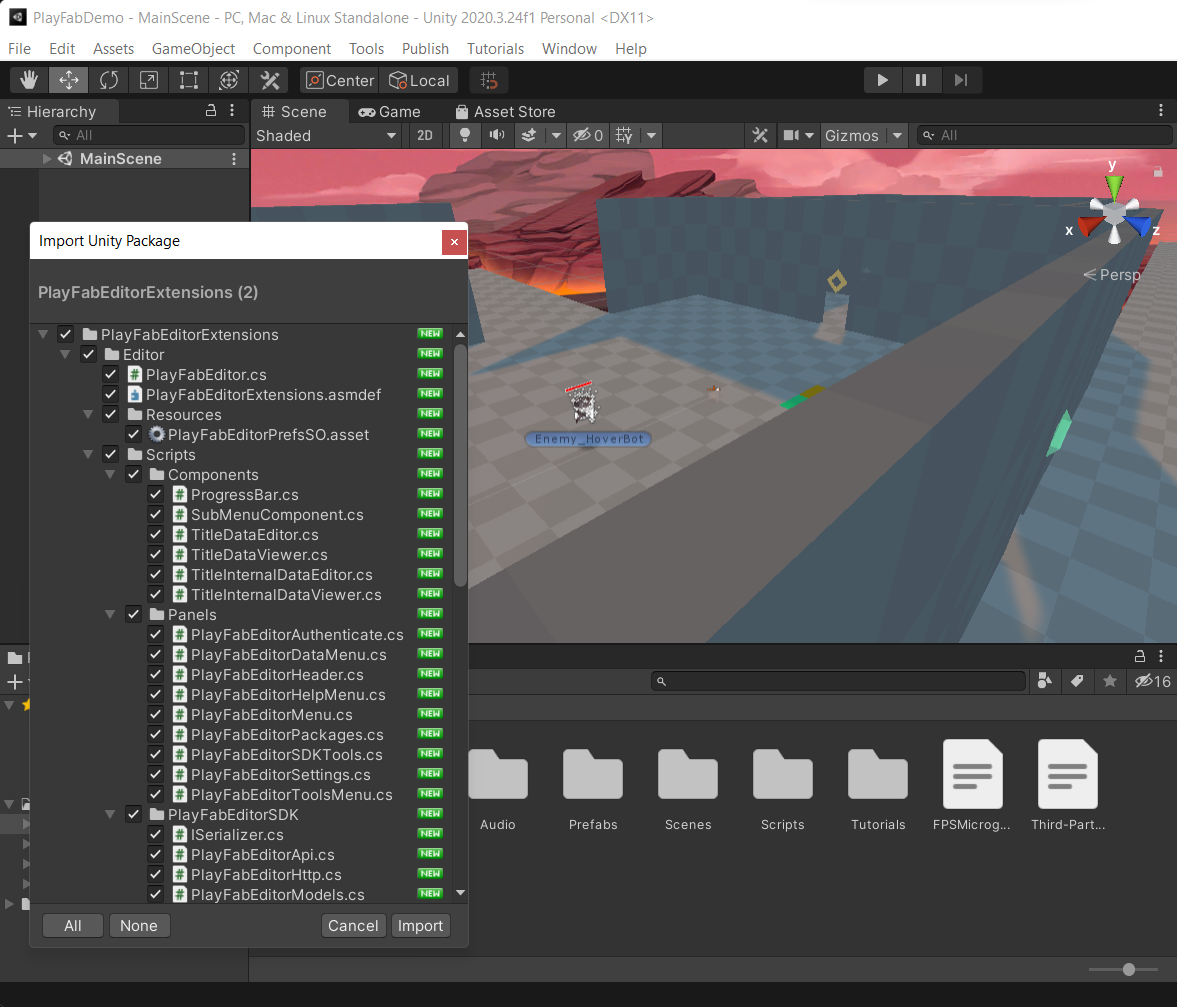Search by label in Project panel
Viewport: 1177px width, 1007px height.
(1077, 681)
